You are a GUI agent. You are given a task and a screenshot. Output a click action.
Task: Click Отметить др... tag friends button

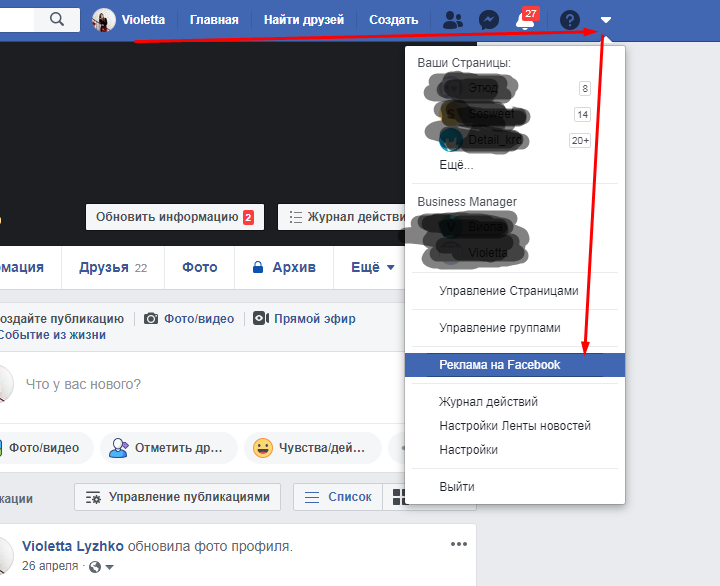(169, 448)
